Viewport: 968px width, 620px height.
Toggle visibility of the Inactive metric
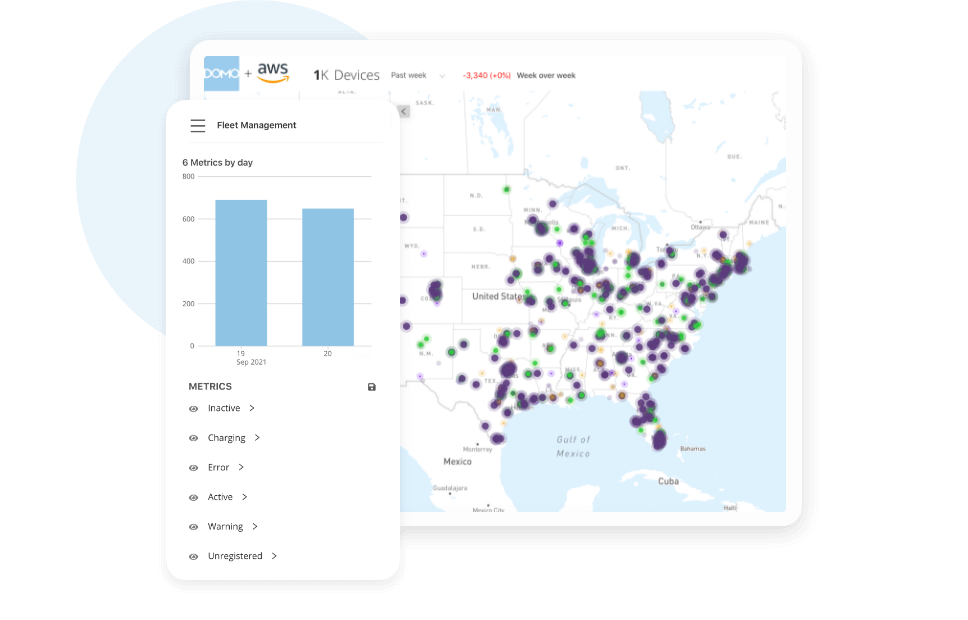[194, 409]
